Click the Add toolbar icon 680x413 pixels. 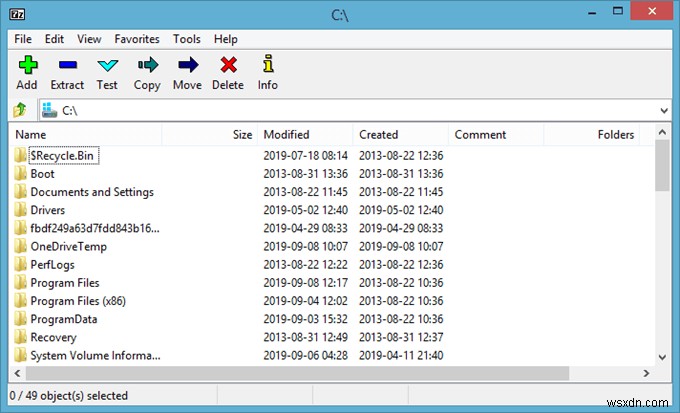28,65
